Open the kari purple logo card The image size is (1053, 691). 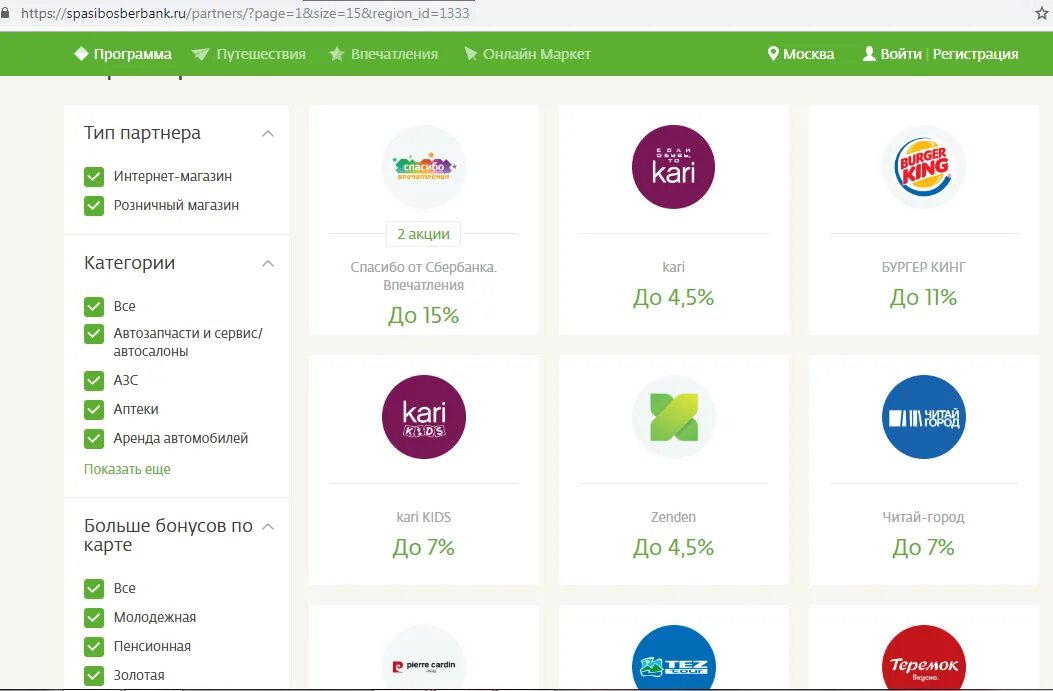[674, 167]
